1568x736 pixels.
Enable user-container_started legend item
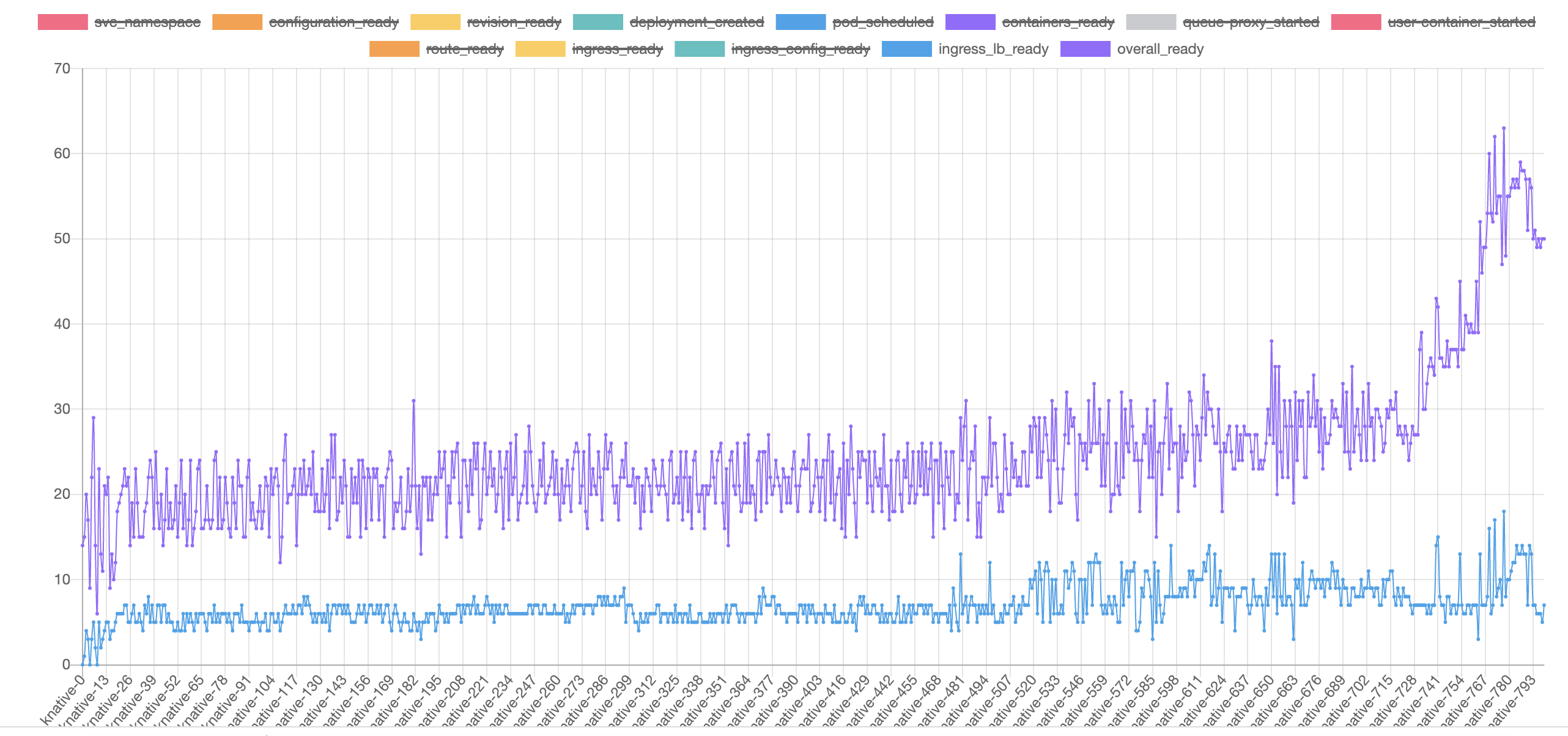tap(1461, 22)
